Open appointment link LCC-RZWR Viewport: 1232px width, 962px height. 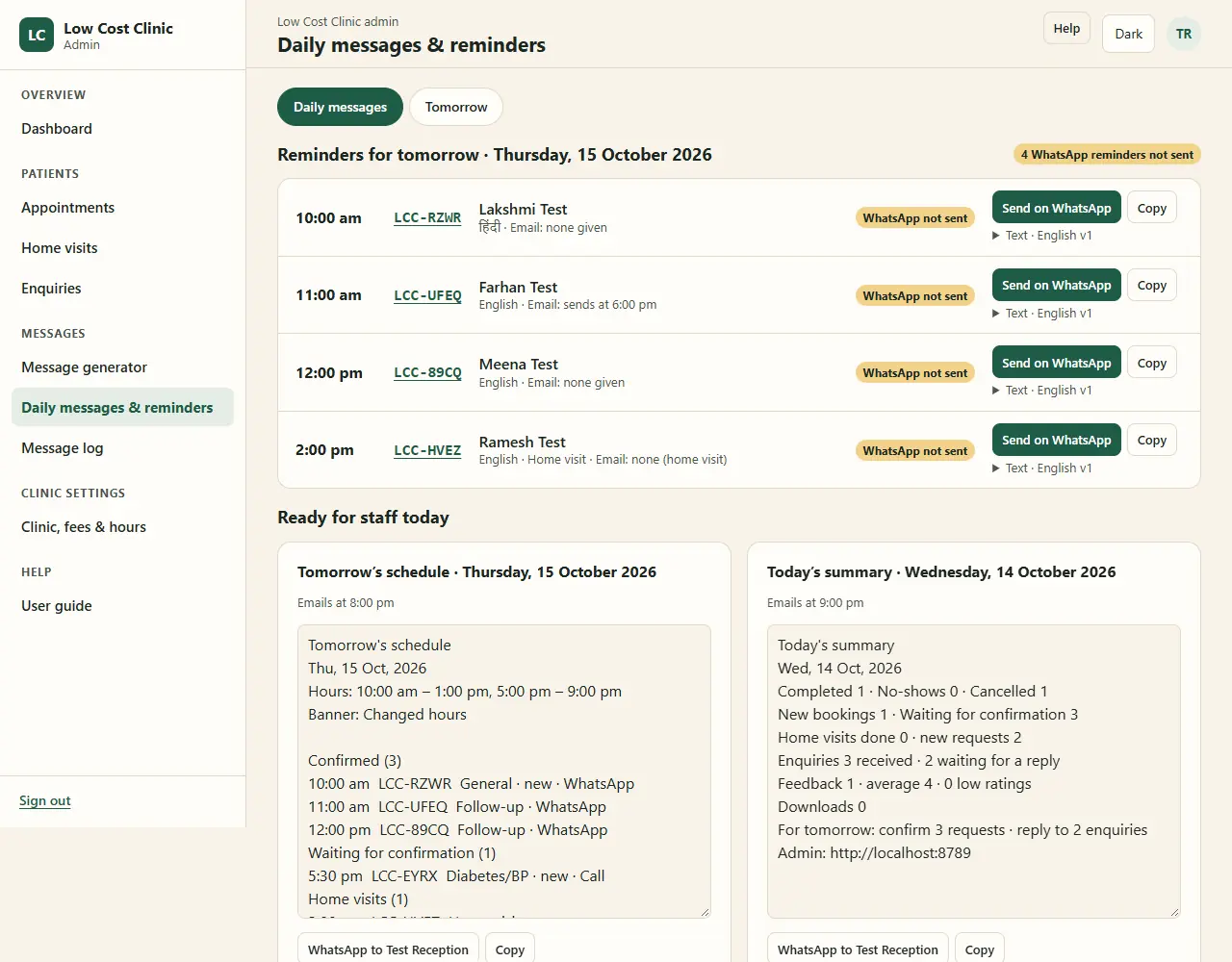(427, 218)
